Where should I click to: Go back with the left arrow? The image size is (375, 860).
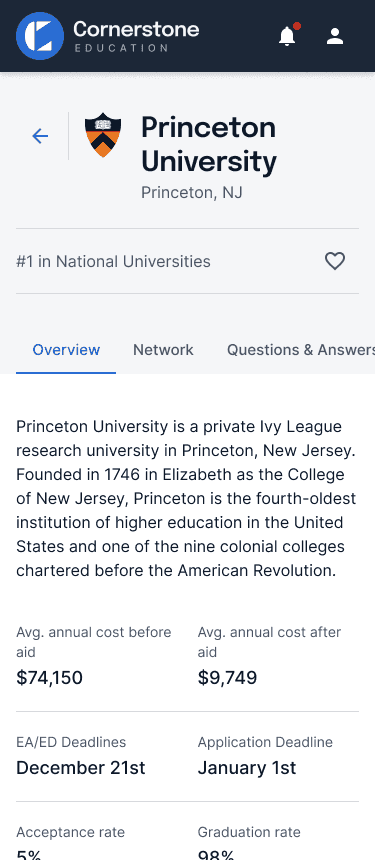point(40,136)
